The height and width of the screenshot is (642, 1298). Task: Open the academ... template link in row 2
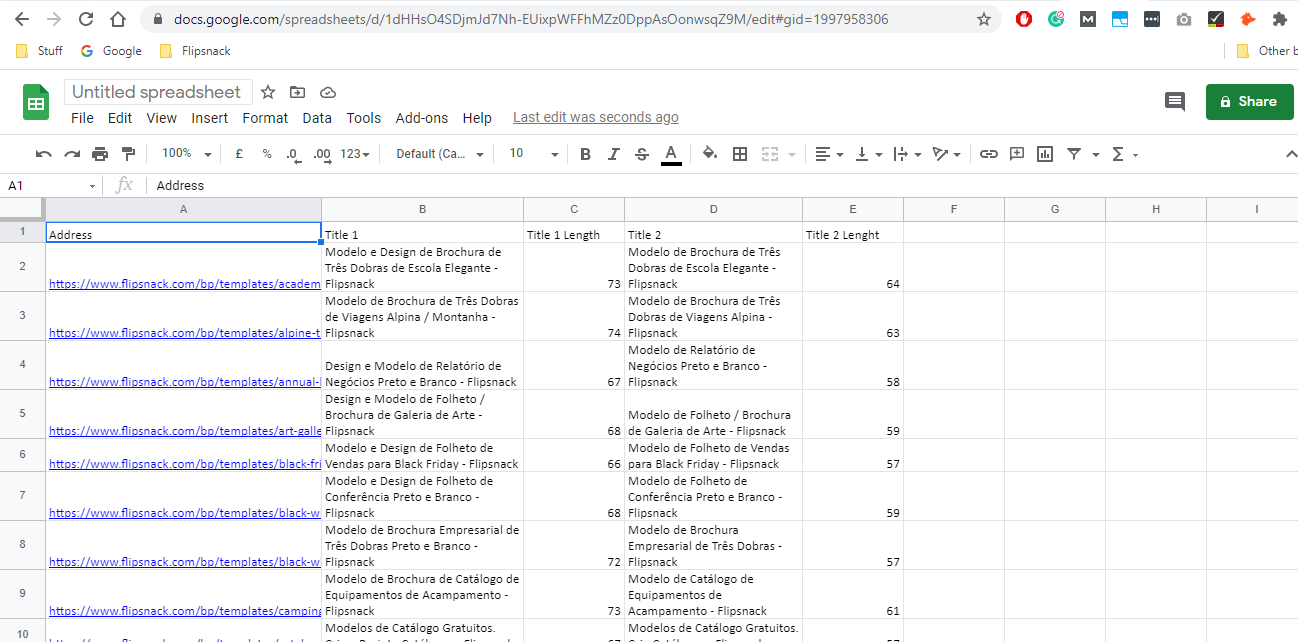tap(185, 284)
